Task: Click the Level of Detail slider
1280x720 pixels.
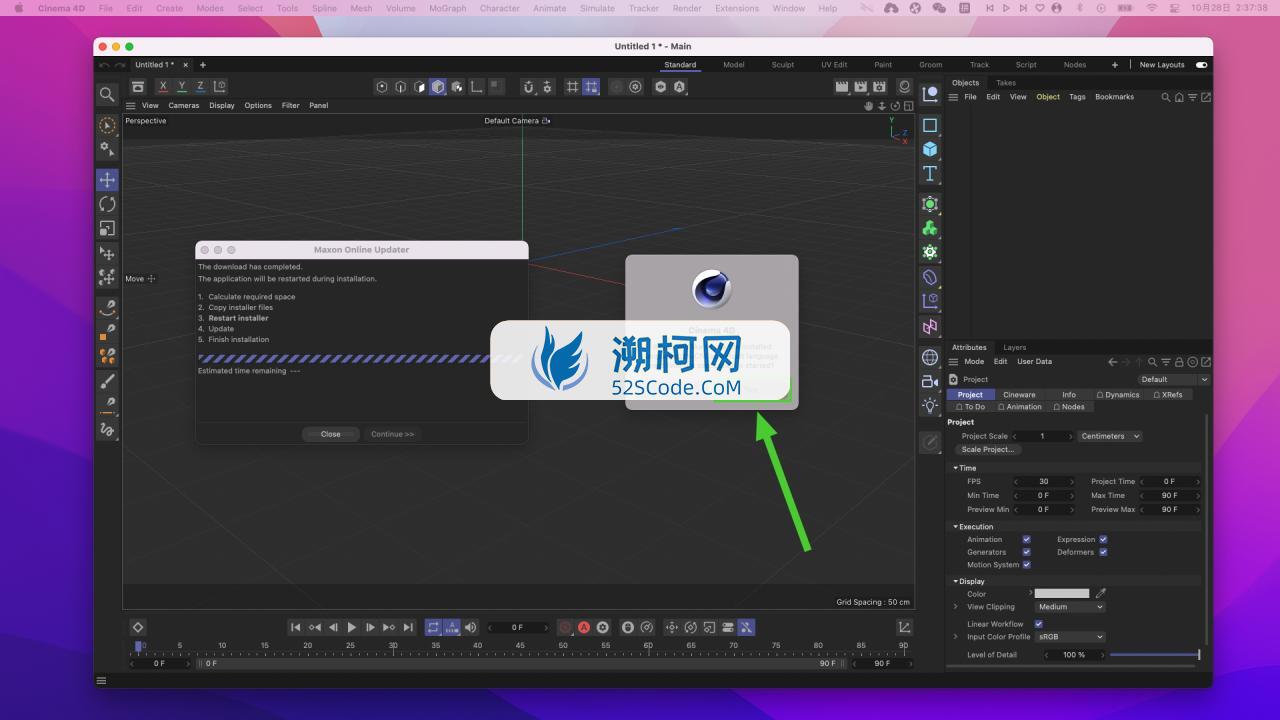Action: 1155,655
